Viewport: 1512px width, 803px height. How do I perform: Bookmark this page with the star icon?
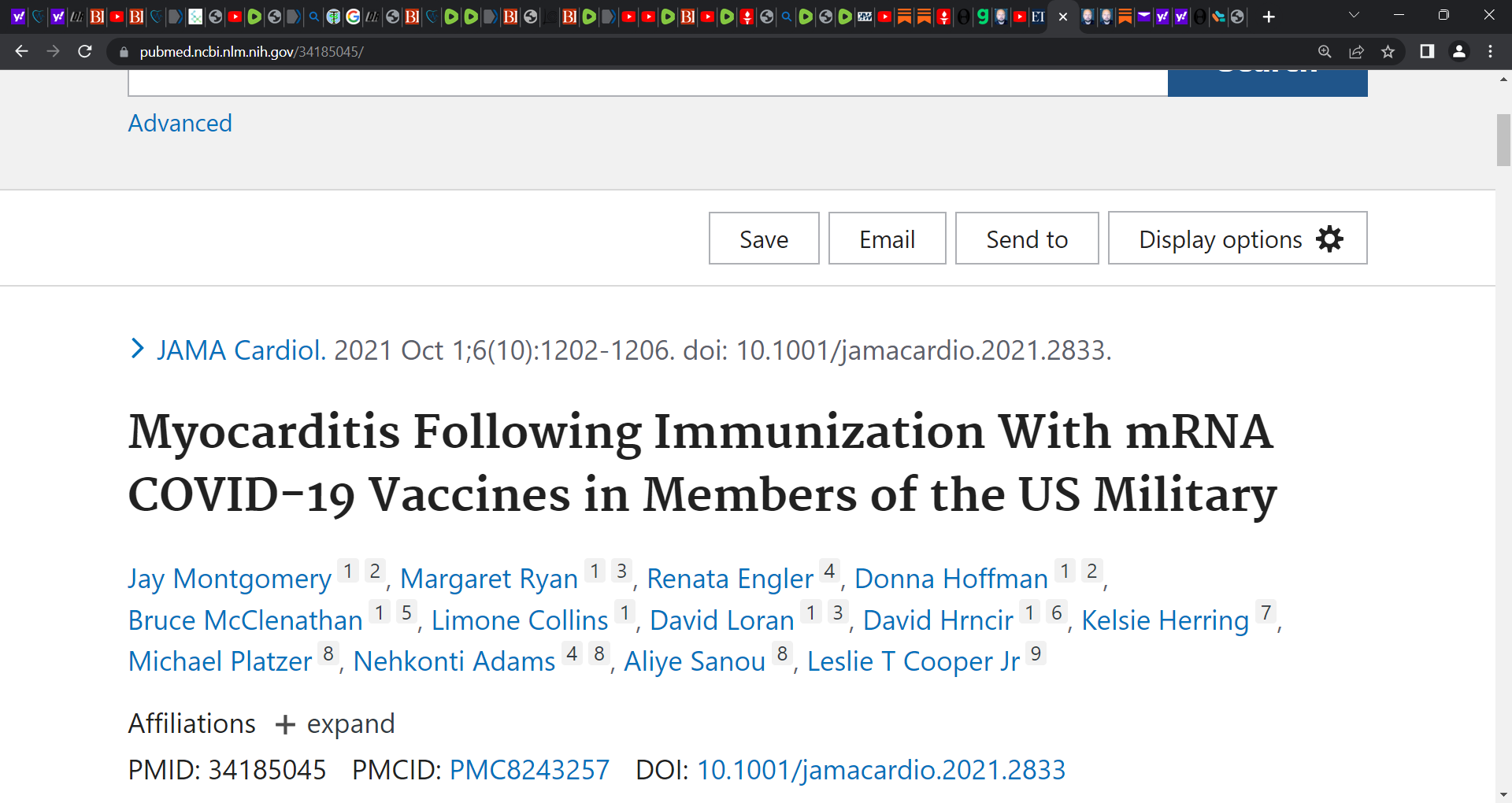coord(1388,51)
